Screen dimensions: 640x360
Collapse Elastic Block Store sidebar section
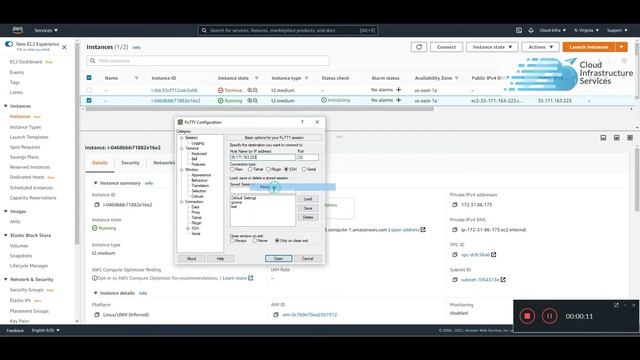coord(6,236)
